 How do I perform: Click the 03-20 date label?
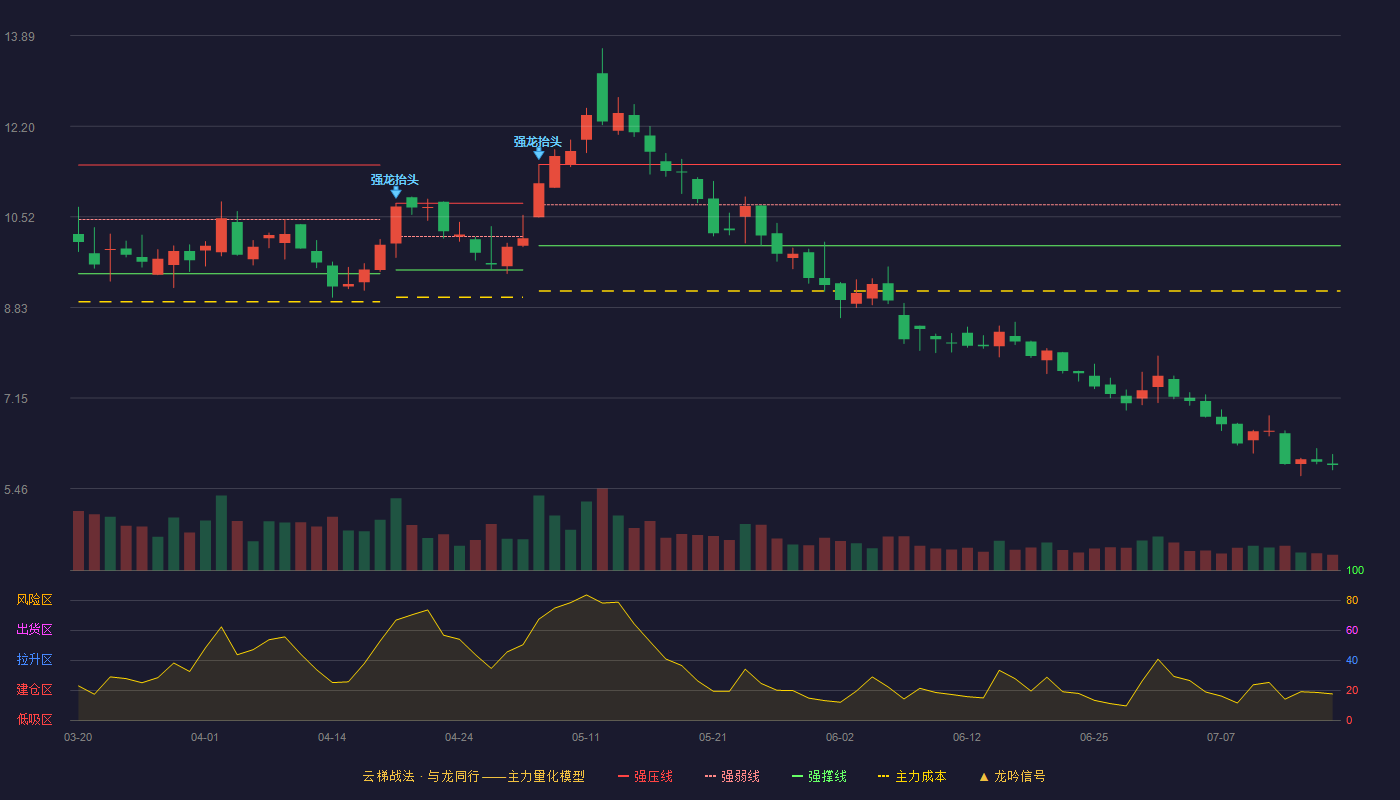pos(78,737)
